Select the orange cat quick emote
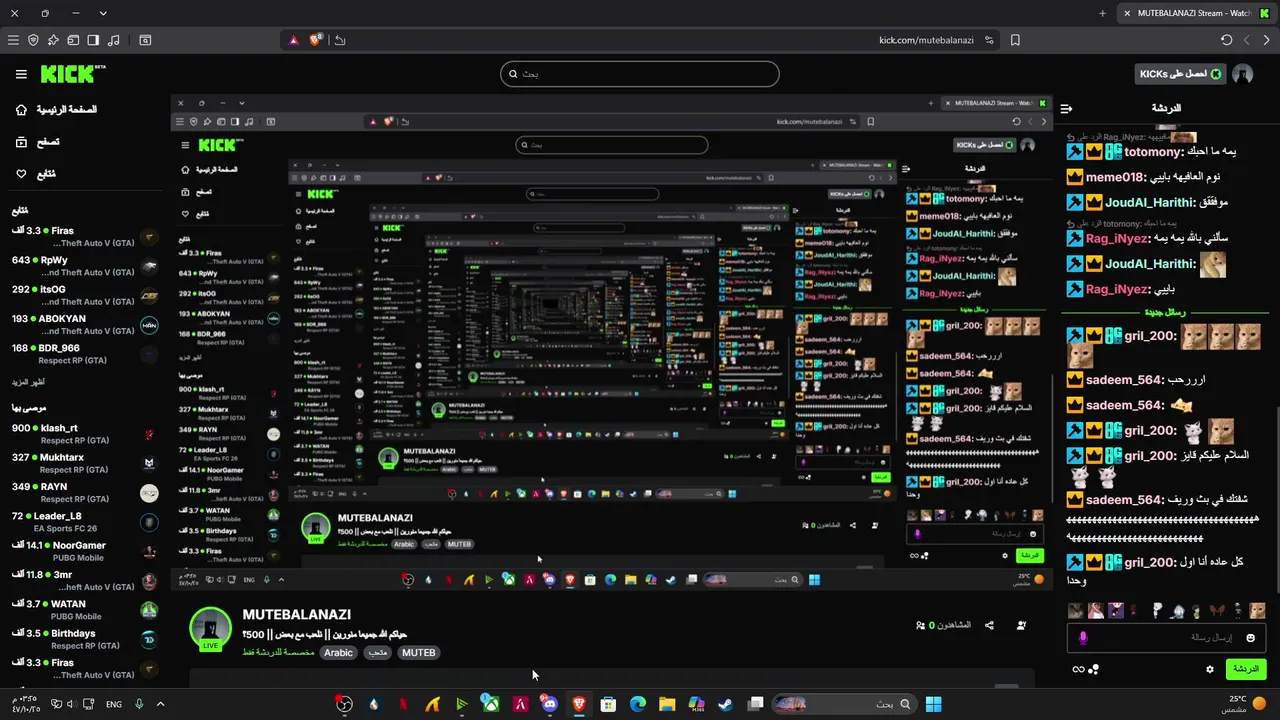This screenshot has height=720, width=1280. click(x=1257, y=610)
